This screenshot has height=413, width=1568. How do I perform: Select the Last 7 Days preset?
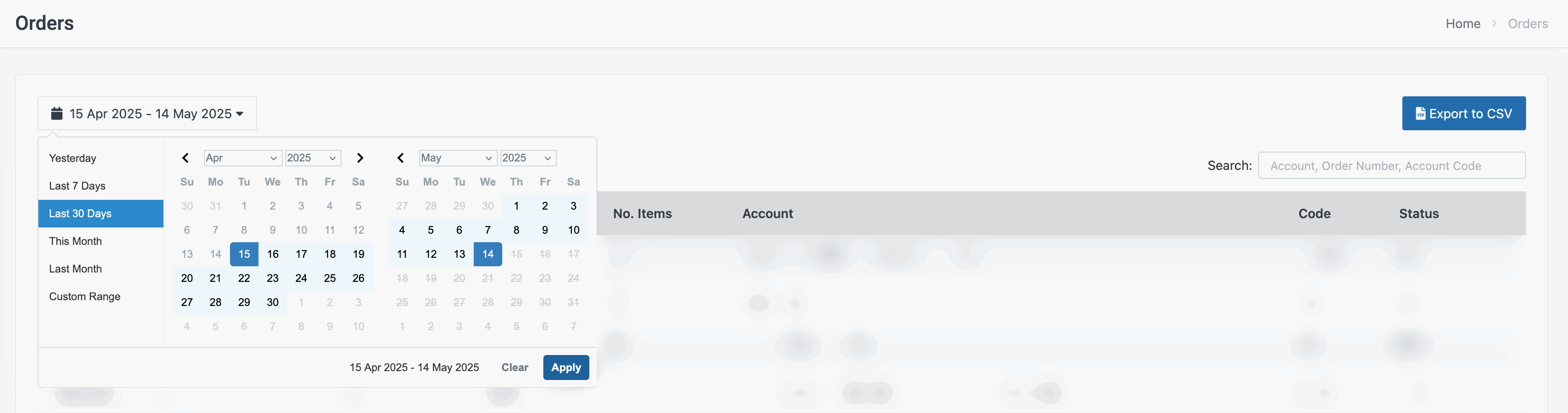(77, 186)
